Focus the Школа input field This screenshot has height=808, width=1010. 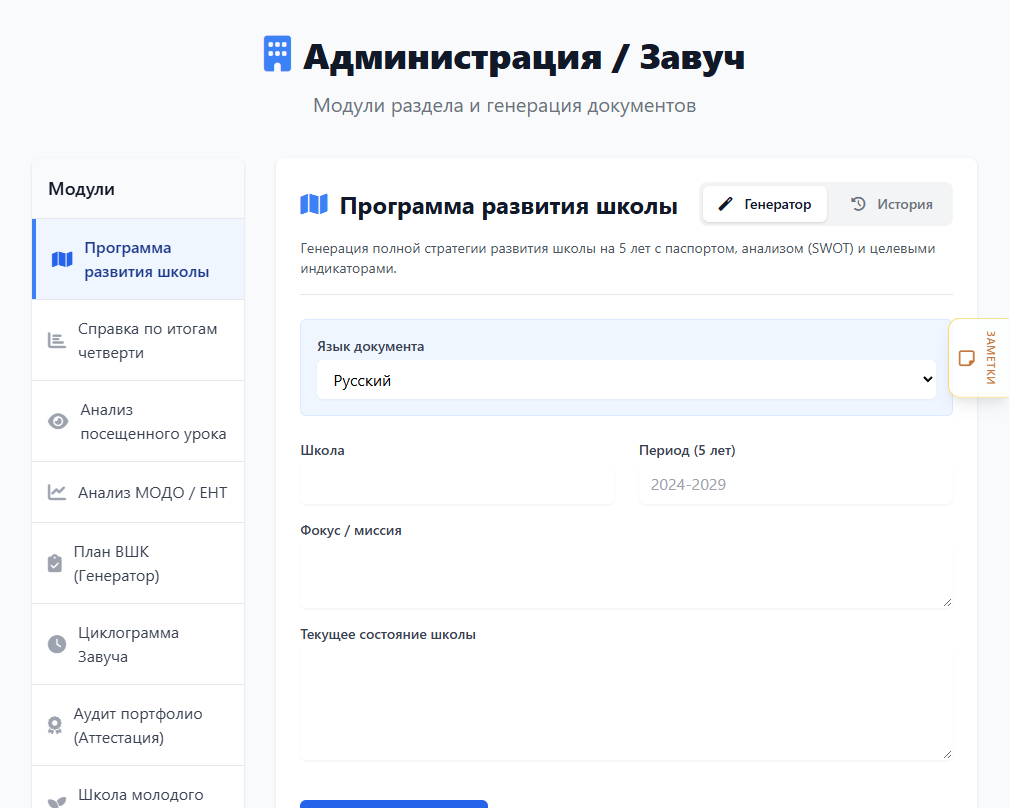[457, 485]
